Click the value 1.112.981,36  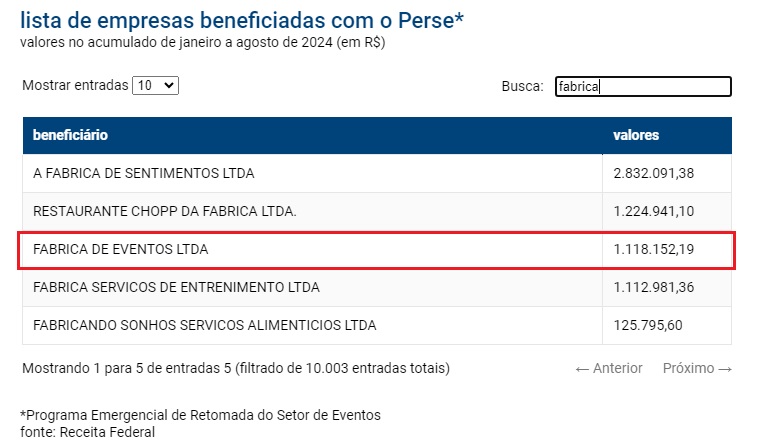click(x=653, y=287)
